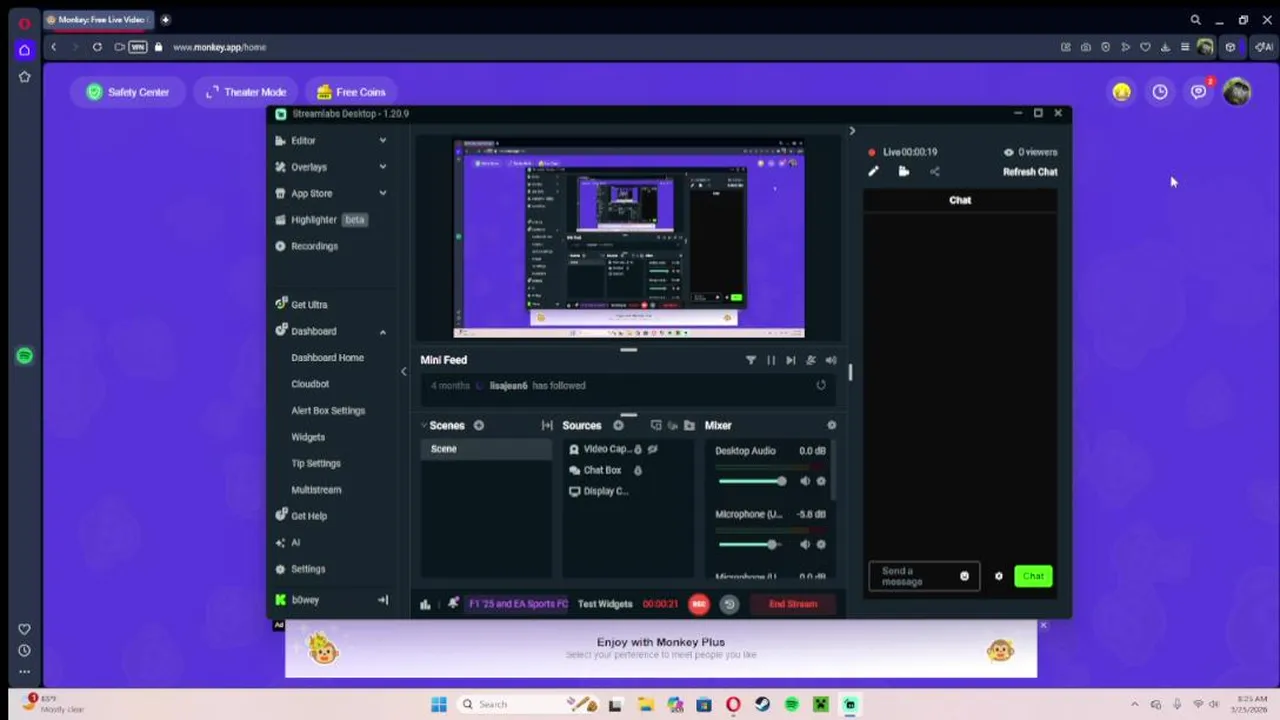This screenshot has height=720, width=1280.
Task: Open Desktop Audio settings gear
Action: click(x=821, y=482)
